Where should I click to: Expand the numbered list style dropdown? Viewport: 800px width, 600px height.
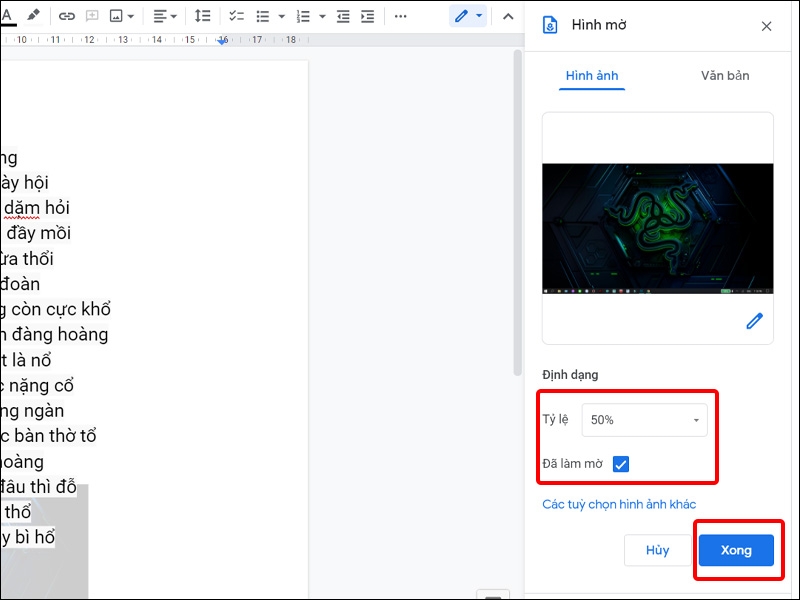(x=322, y=17)
